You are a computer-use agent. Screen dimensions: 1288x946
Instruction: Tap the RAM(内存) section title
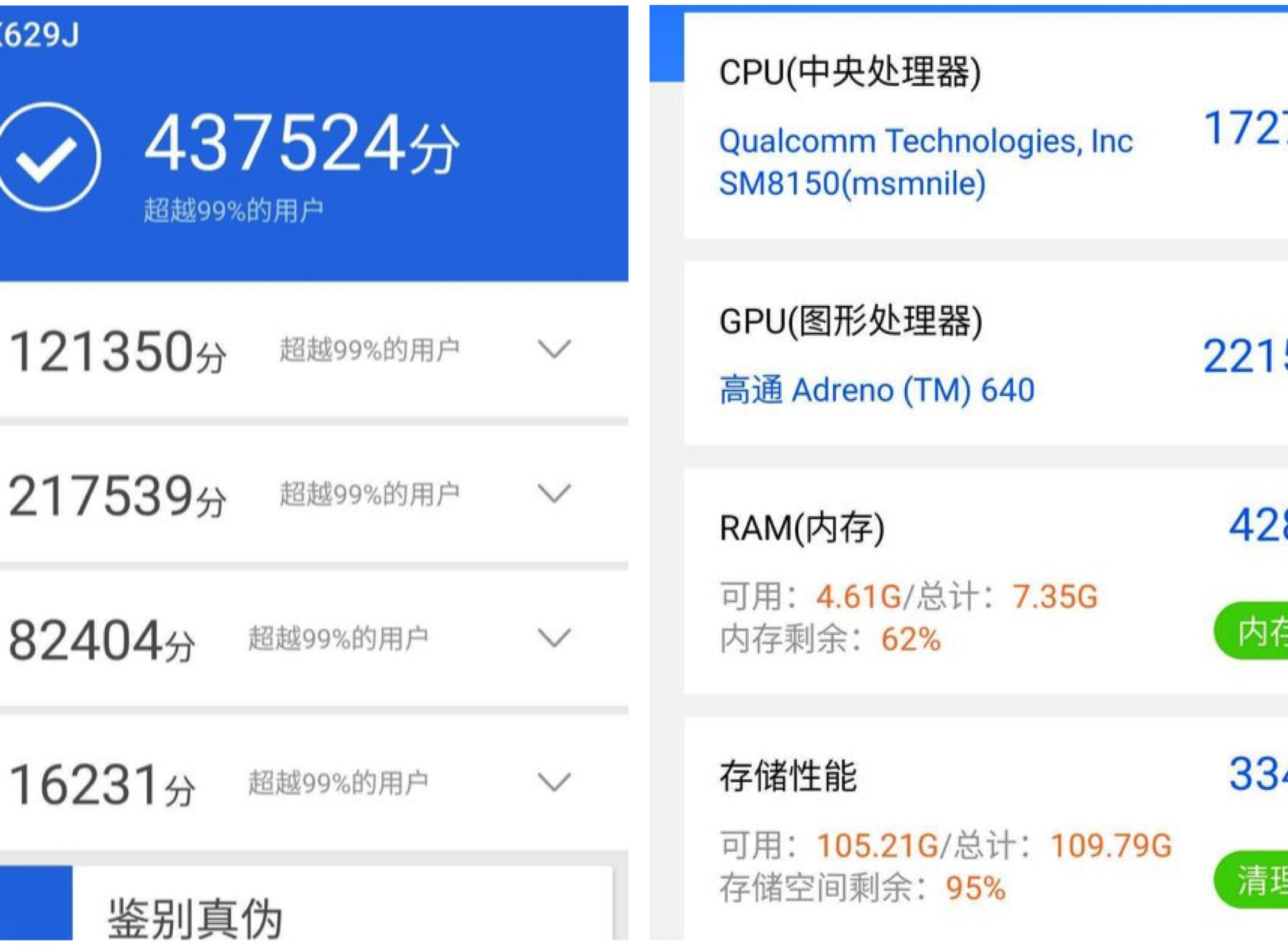point(801,528)
